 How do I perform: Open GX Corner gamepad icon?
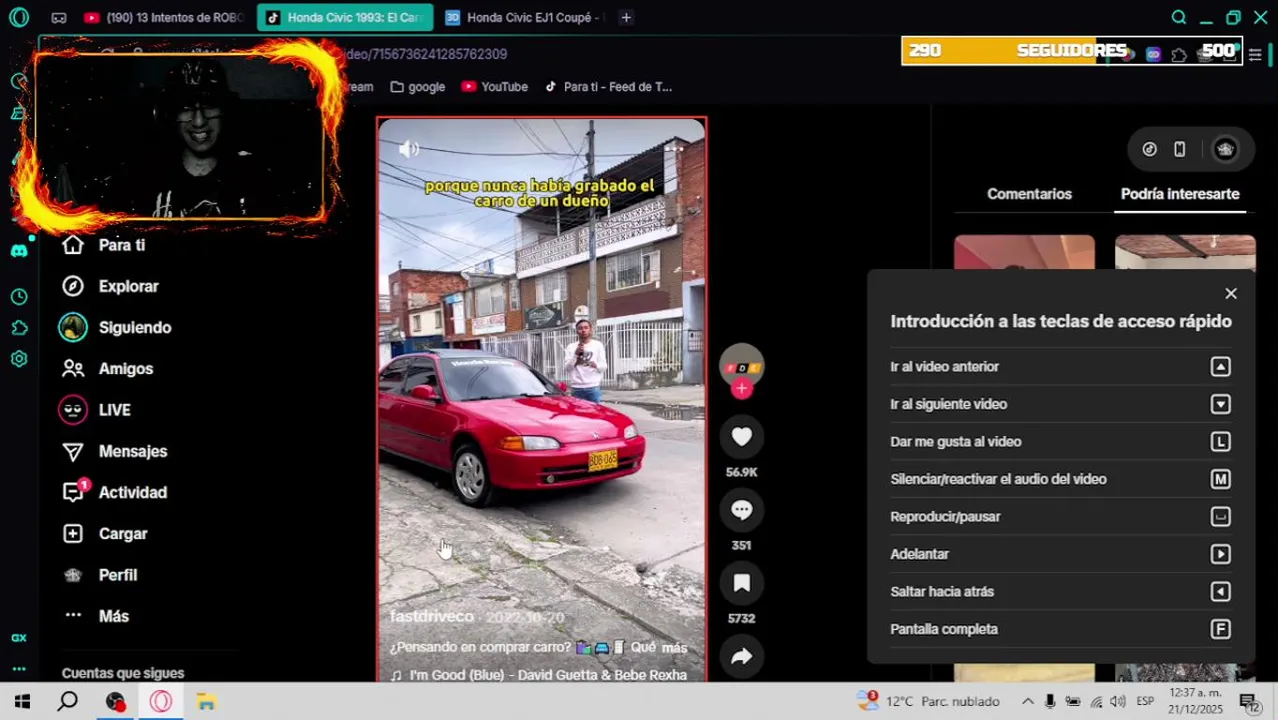(x=59, y=17)
